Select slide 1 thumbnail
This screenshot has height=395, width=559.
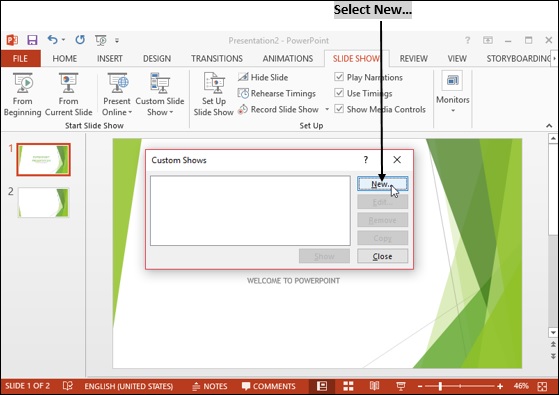coord(43,159)
